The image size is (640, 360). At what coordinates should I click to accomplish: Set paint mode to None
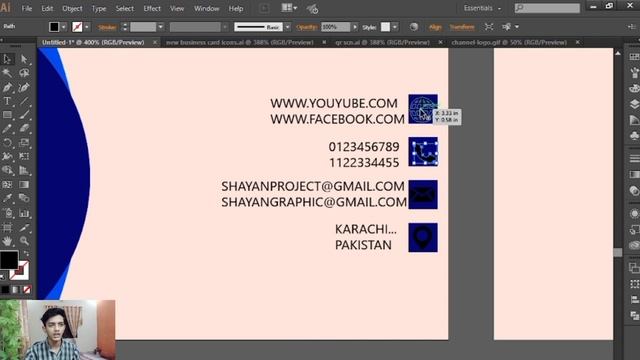click(27, 289)
